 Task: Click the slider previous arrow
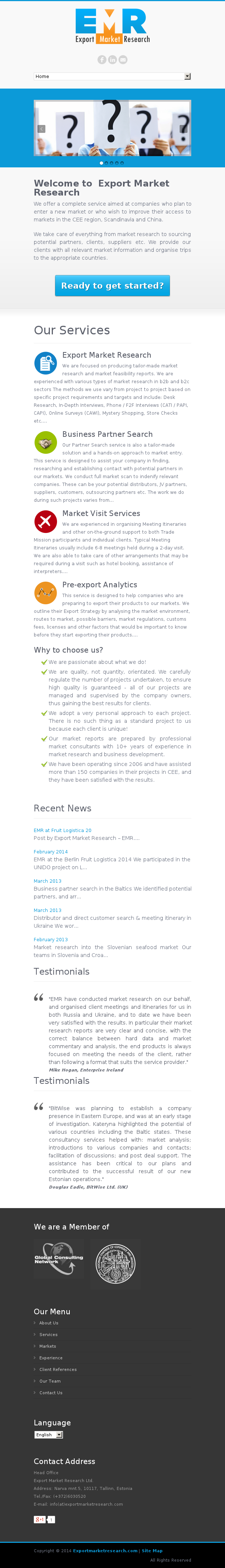(41, 129)
